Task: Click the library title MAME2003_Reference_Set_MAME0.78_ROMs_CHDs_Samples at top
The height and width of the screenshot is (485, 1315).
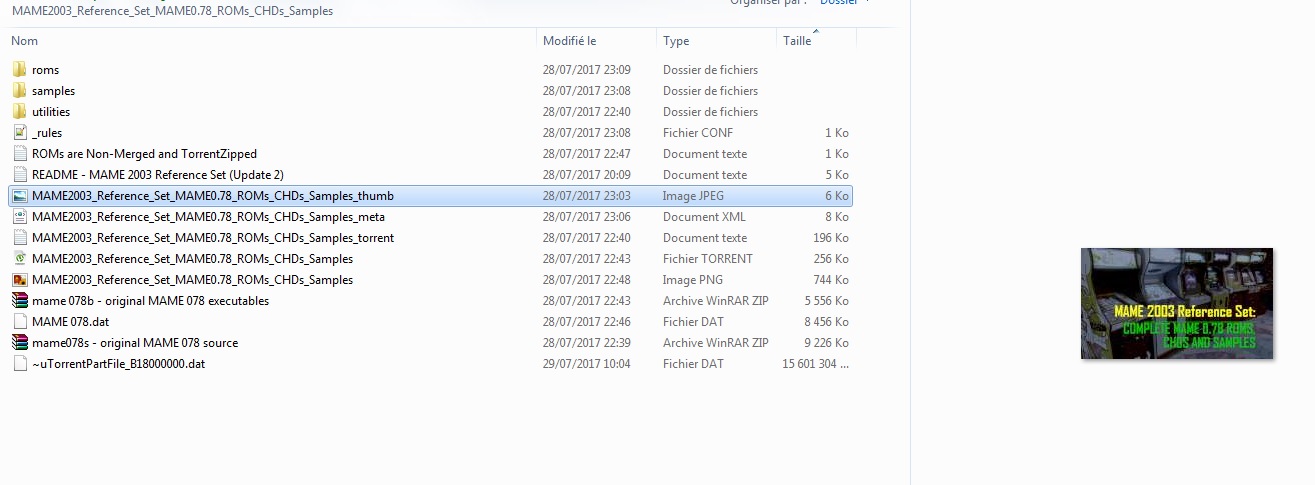Action: click(172, 11)
